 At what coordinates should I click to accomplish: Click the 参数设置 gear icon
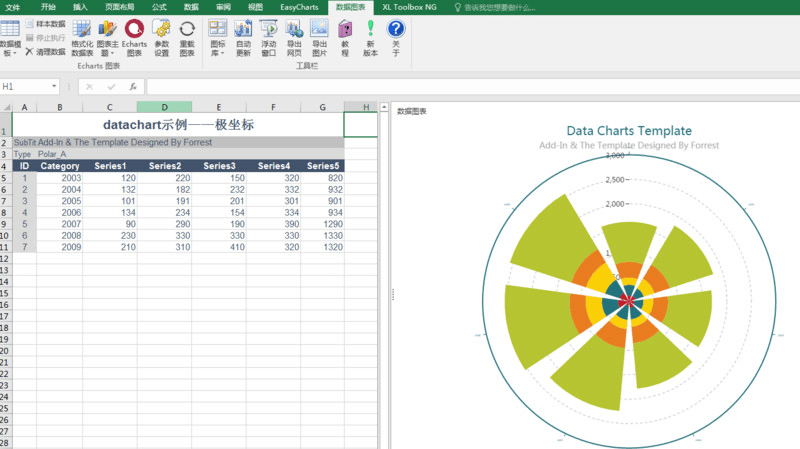[x=161, y=38]
